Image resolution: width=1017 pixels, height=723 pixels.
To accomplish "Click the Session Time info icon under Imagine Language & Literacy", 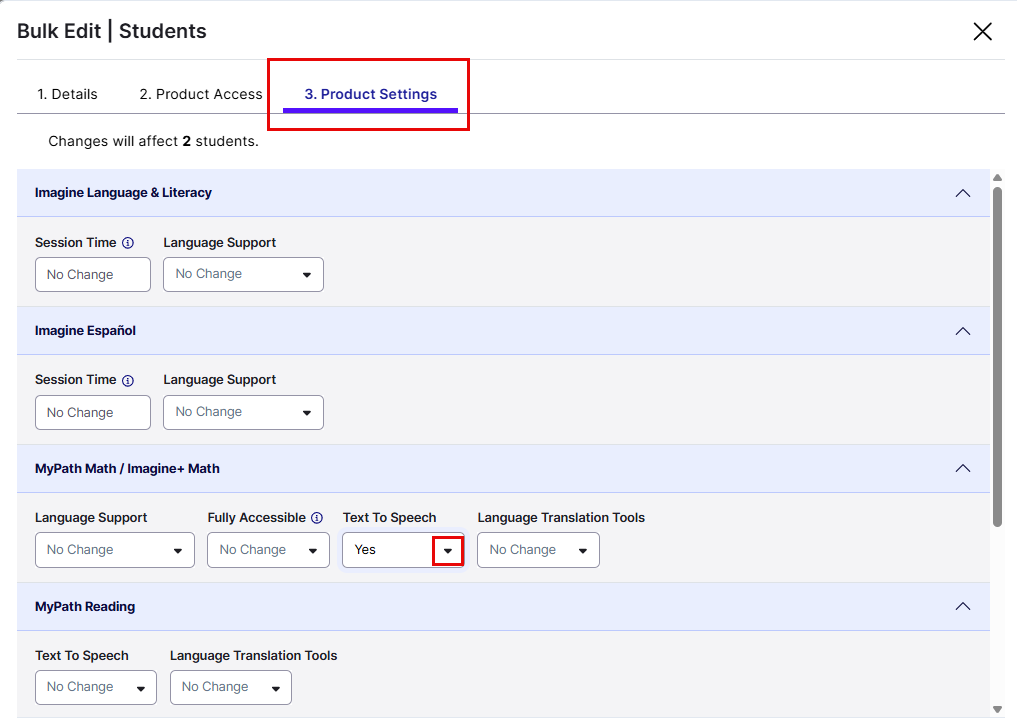I will (127, 243).
